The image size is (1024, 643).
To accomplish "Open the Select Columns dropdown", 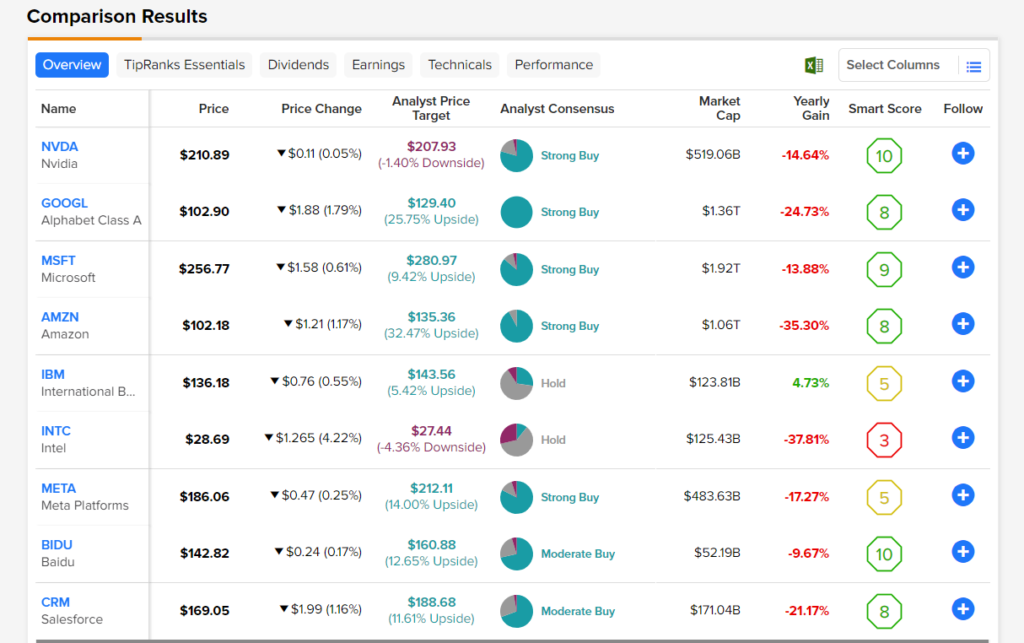I will point(913,65).
